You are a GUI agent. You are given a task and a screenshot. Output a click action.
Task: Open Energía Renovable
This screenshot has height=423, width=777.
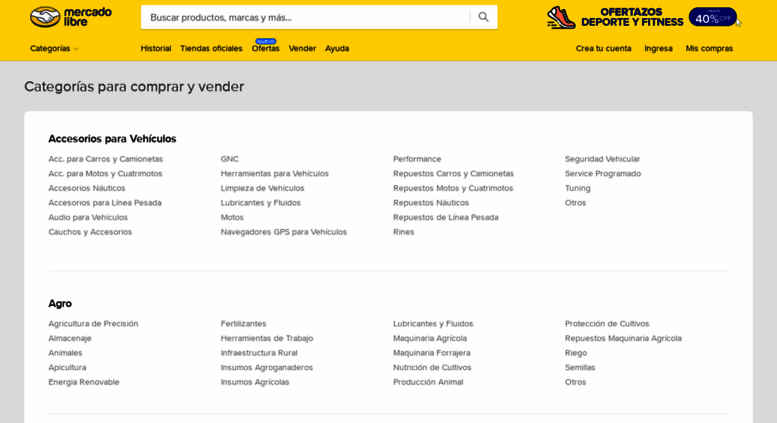(84, 382)
